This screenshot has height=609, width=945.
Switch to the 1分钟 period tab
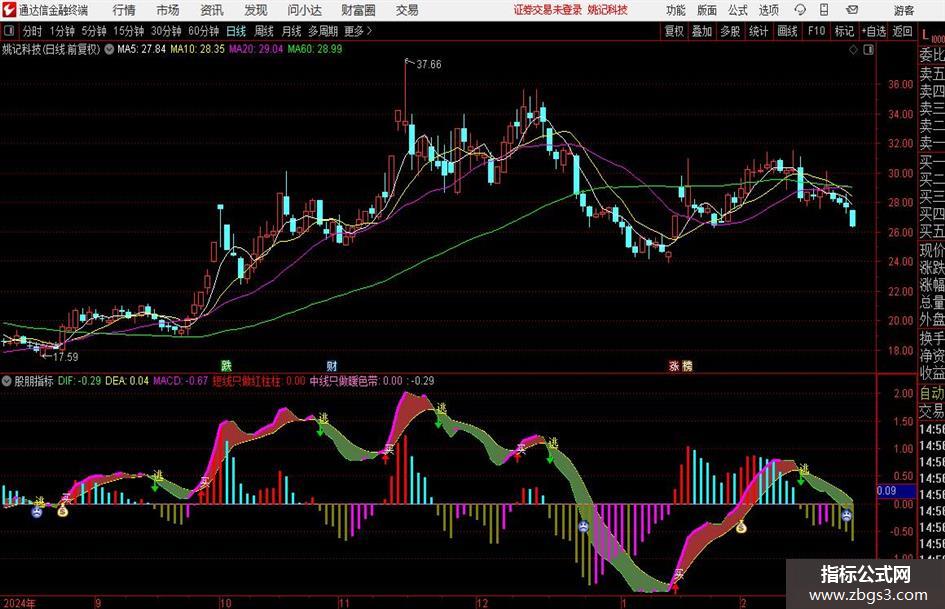click(x=62, y=31)
